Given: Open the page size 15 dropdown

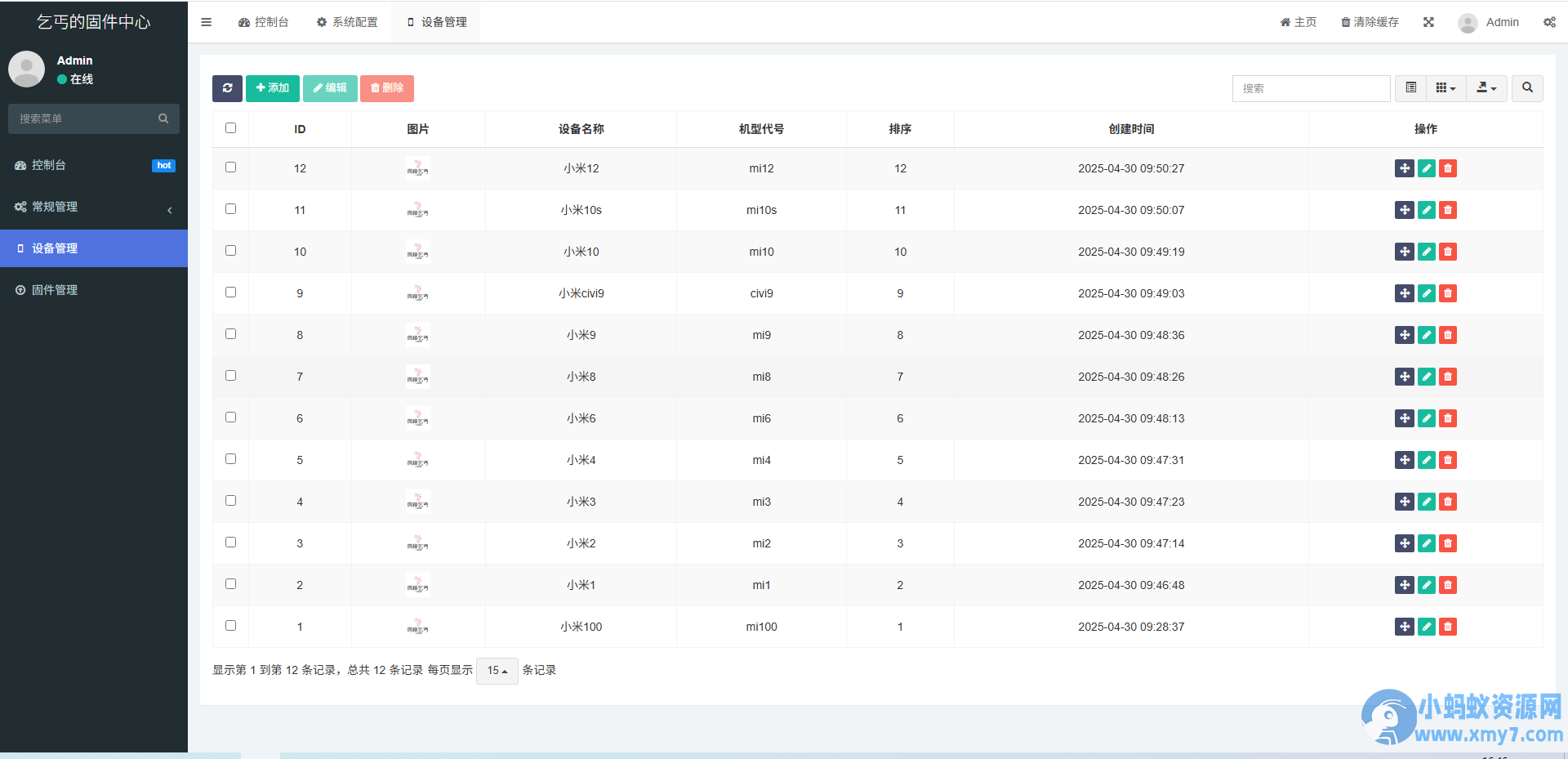Looking at the screenshot, I should click(497, 671).
